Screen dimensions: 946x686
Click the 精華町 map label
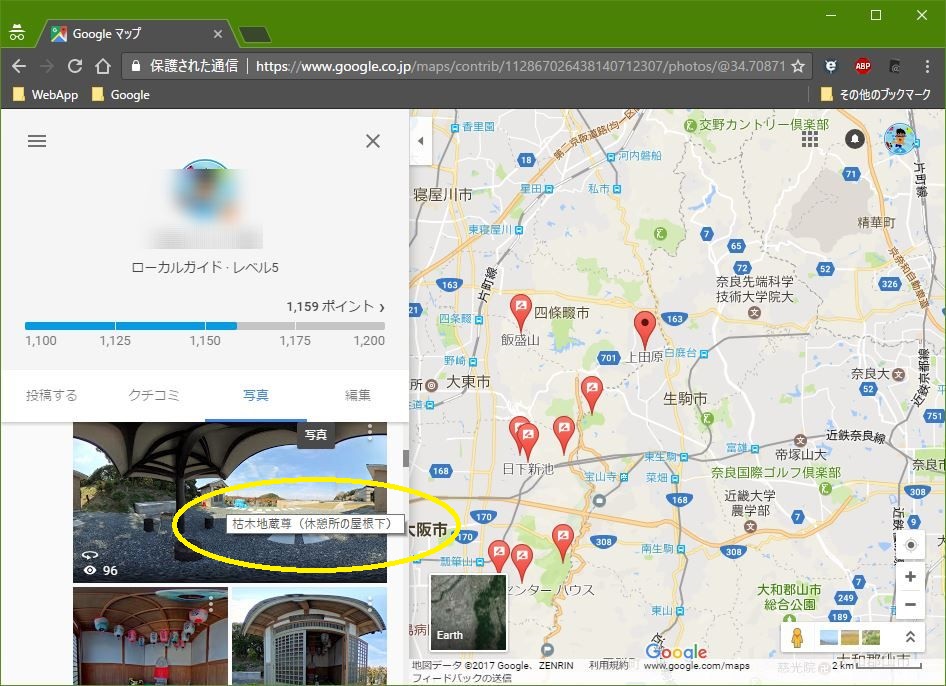[877, 222]
